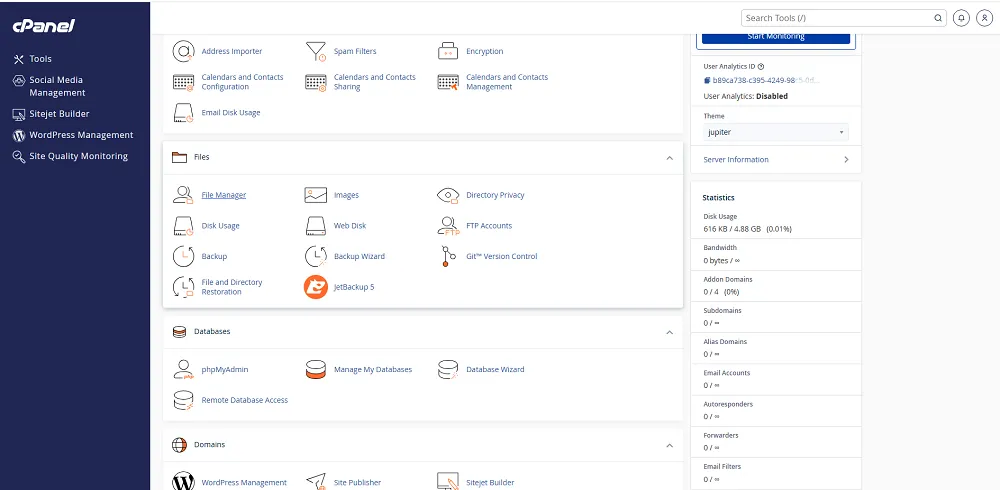The height and width of the screenshot is (490, 1000).
Task: Collapse the Databases section chevron
Action: [669, 332]
